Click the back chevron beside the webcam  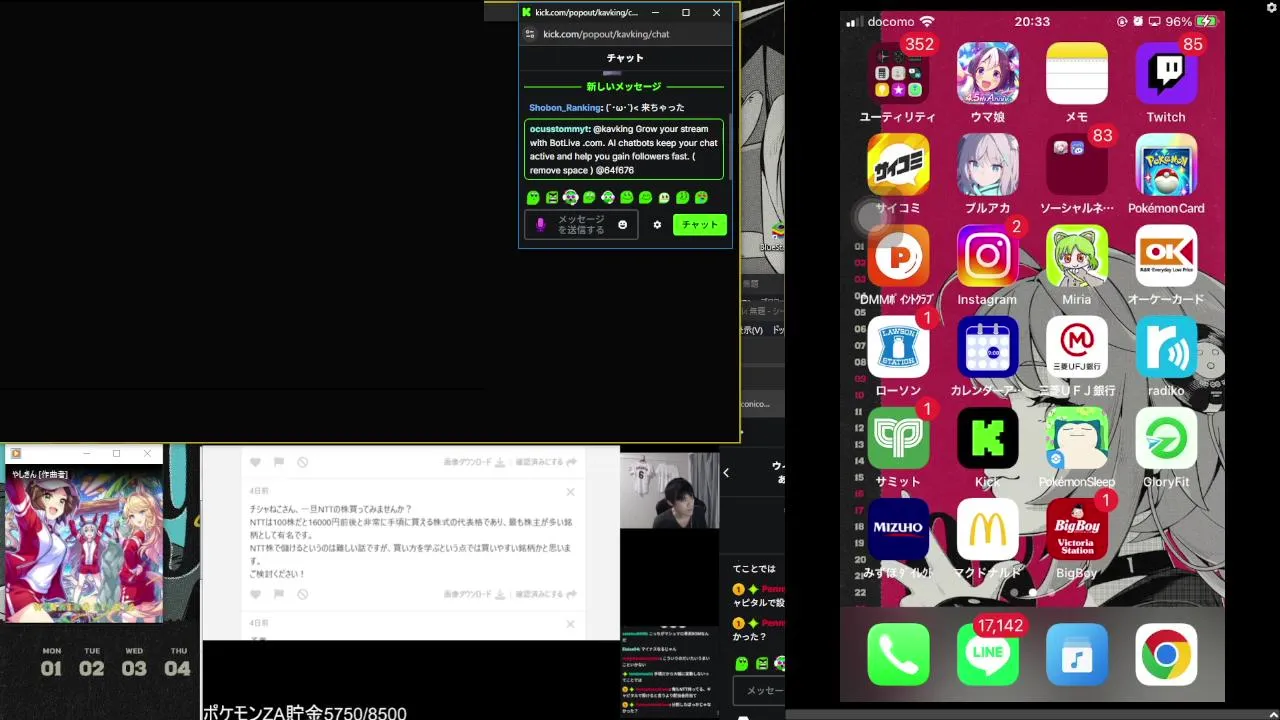tap(726, 473)
